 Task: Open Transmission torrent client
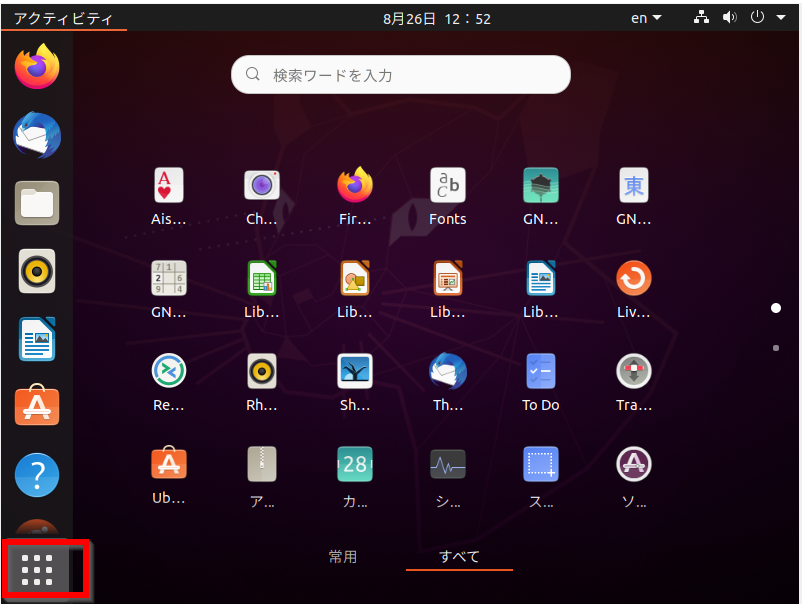click(634, 382)
